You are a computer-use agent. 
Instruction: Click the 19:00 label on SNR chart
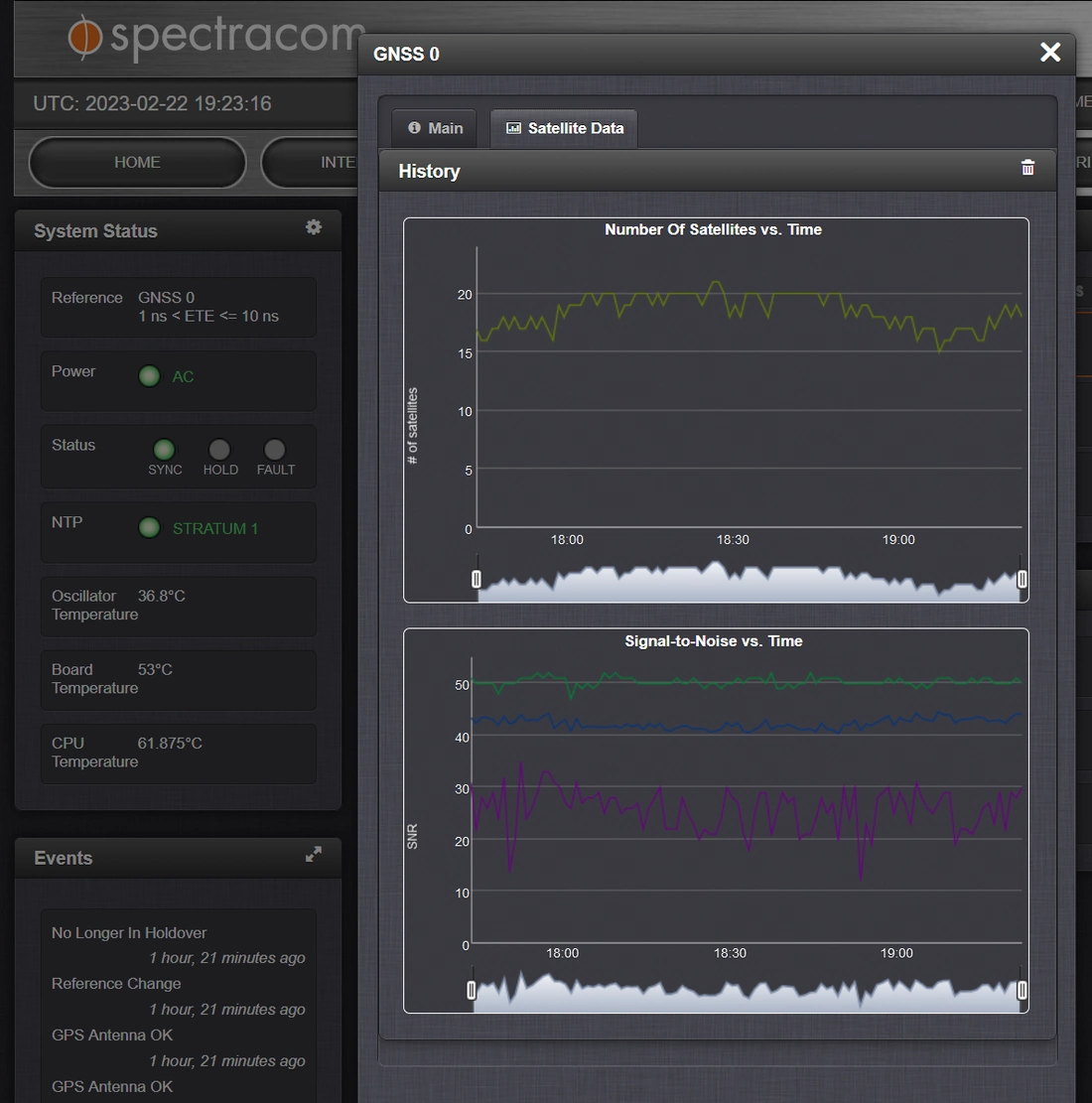(x=896, y=953)
